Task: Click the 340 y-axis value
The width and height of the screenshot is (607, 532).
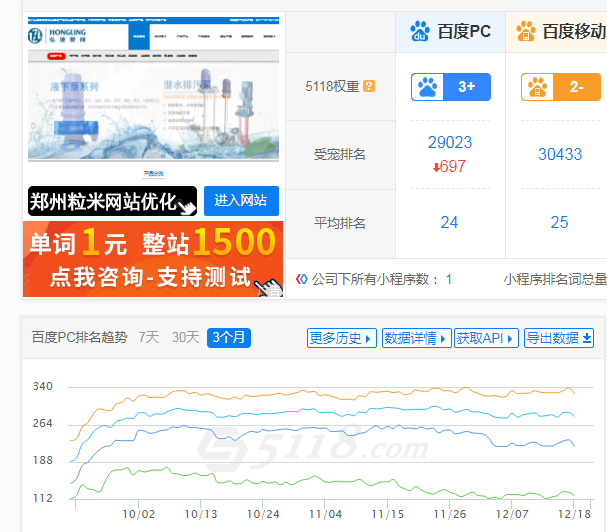Action: [43, 386]
